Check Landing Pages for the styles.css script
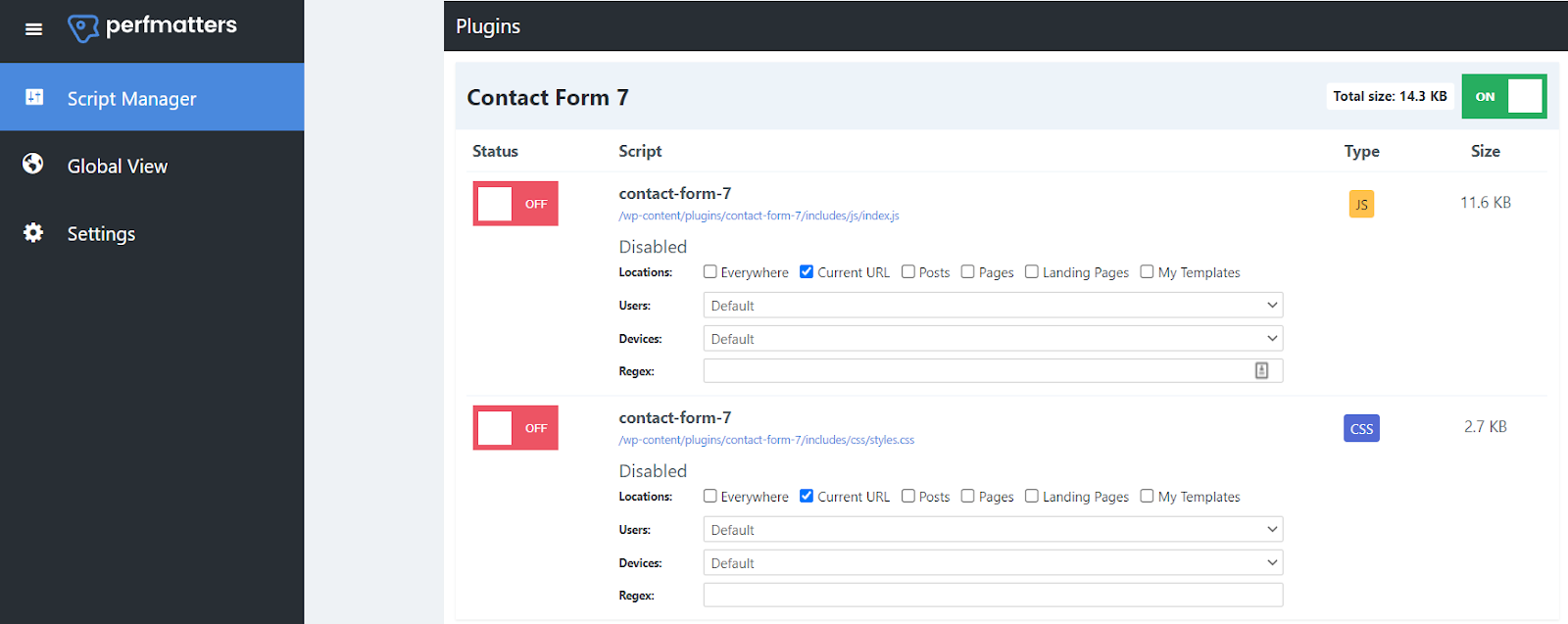 pos(1032,496)
